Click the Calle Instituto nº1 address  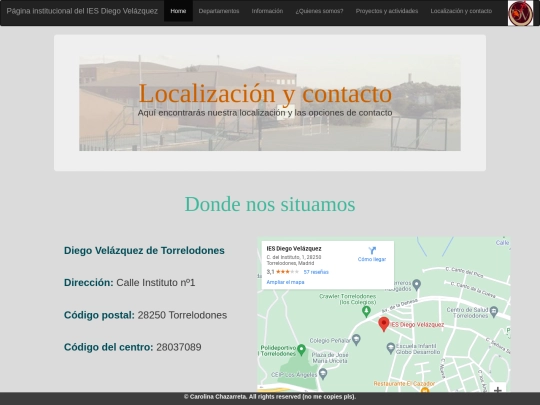[156, 283]
